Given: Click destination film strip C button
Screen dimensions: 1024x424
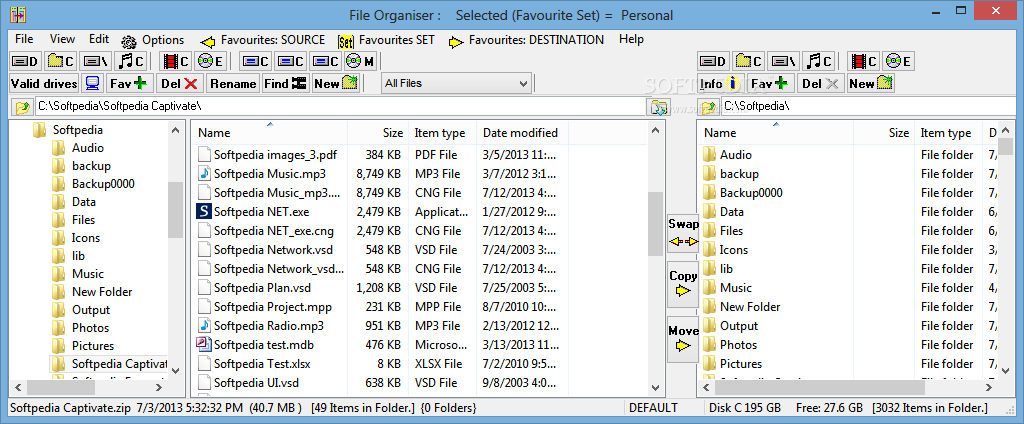Looking at the screenshot, I should click(x=864, y=61).
